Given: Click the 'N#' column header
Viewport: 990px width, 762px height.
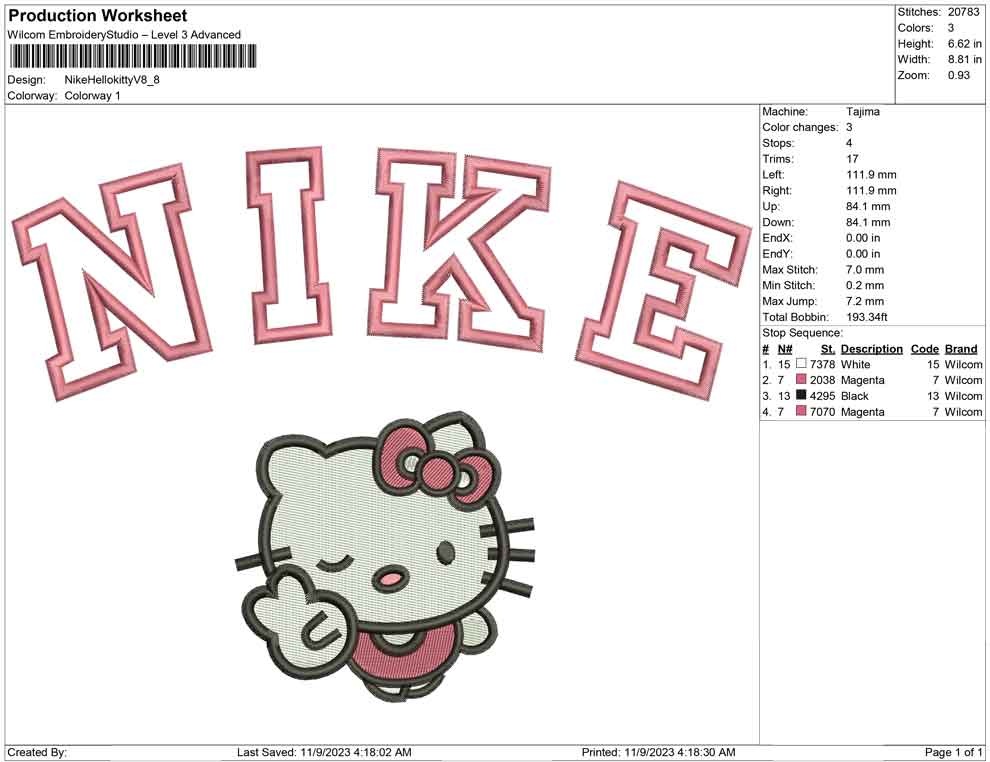Looking at the screenshot, I should (x=785, y=348).
